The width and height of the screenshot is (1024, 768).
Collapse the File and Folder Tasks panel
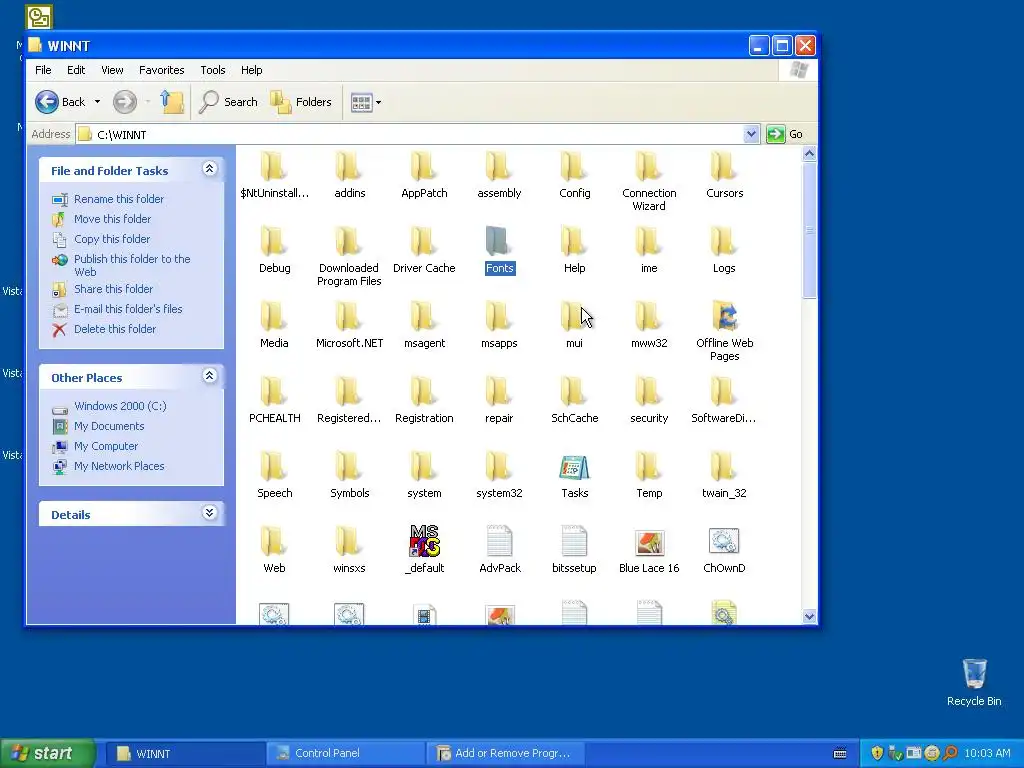coord(210,169)
